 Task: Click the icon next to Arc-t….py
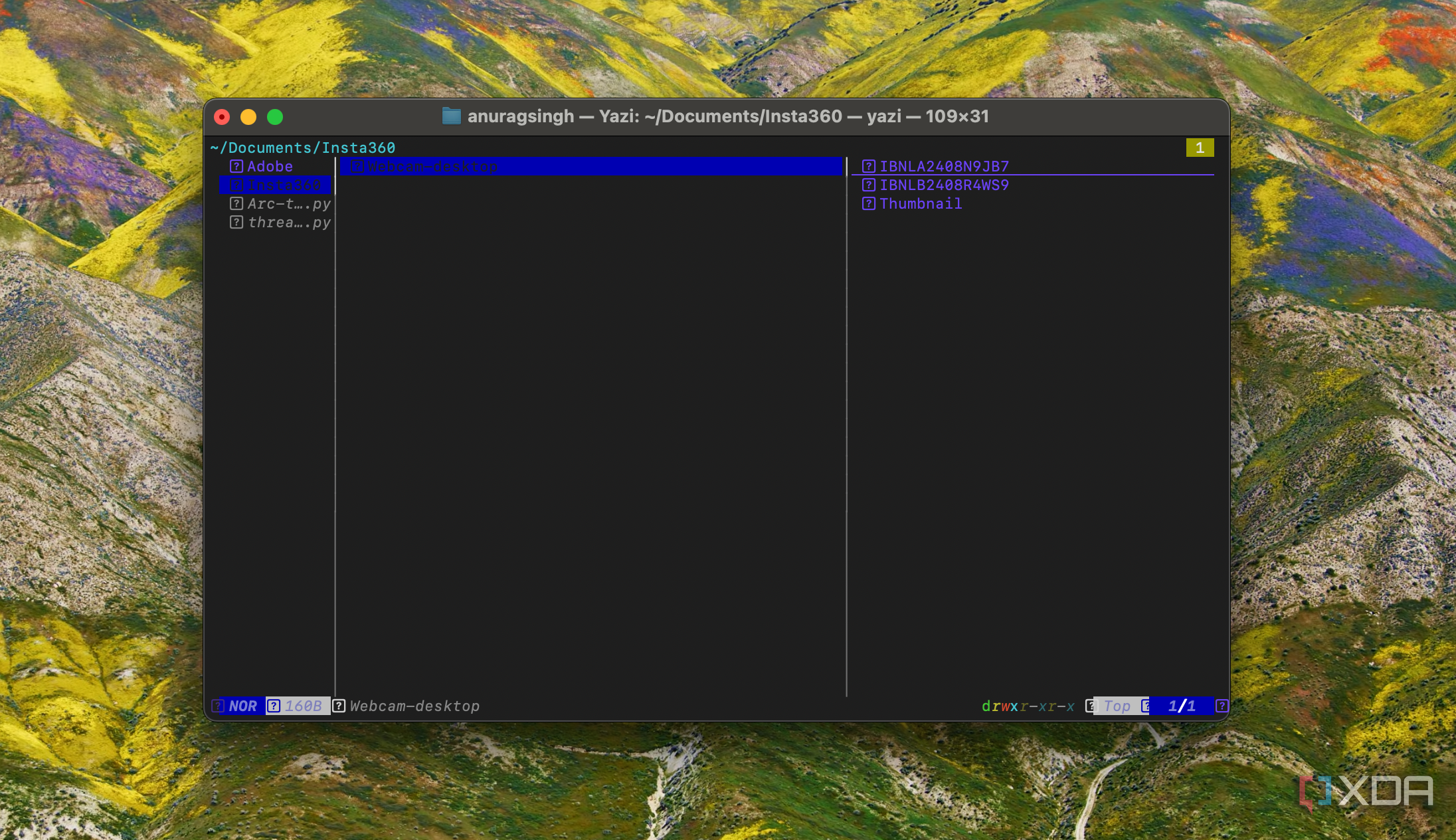(x=236, y=203)
